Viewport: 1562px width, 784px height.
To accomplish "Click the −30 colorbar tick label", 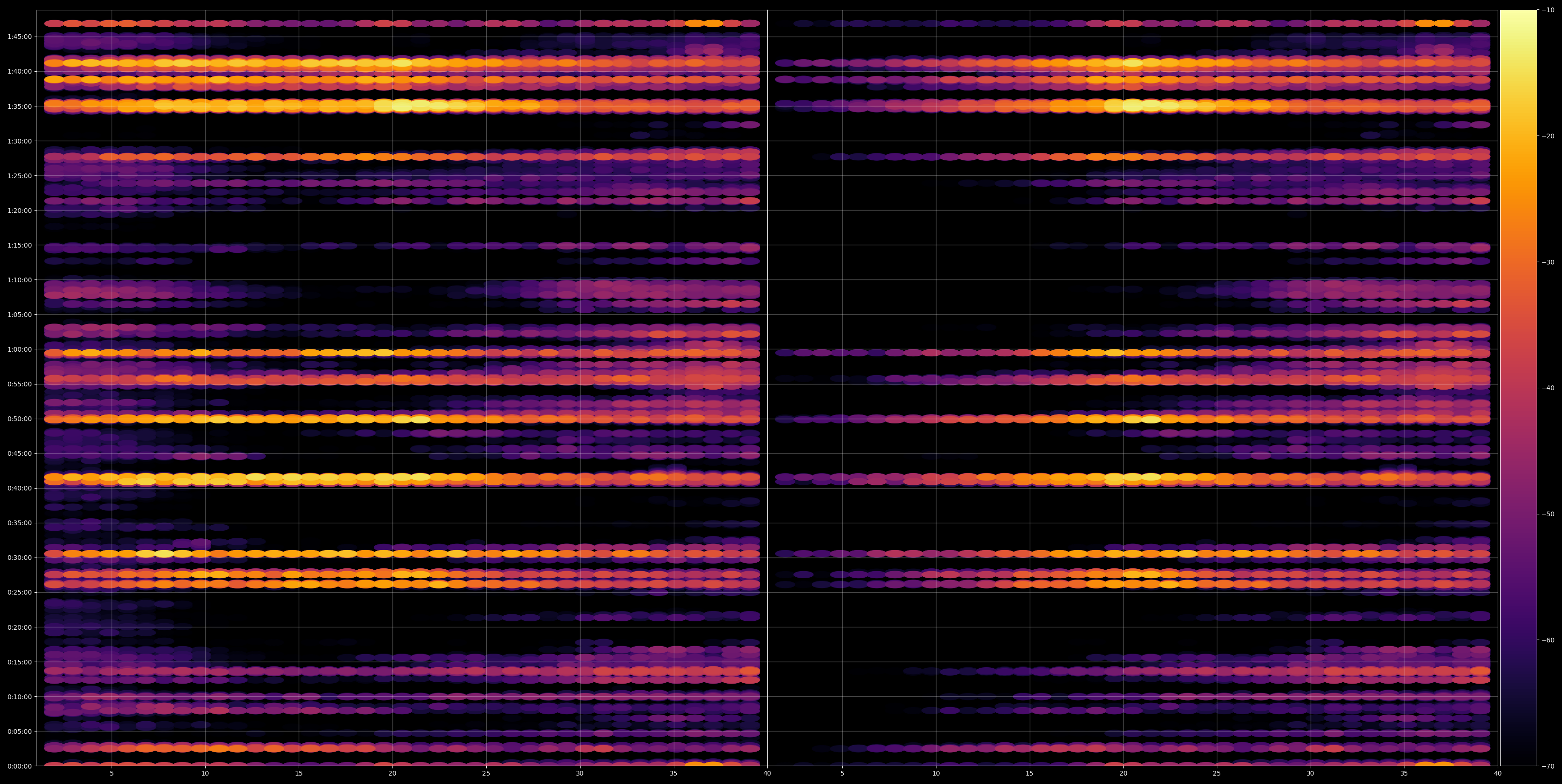I will [1548, 262].
